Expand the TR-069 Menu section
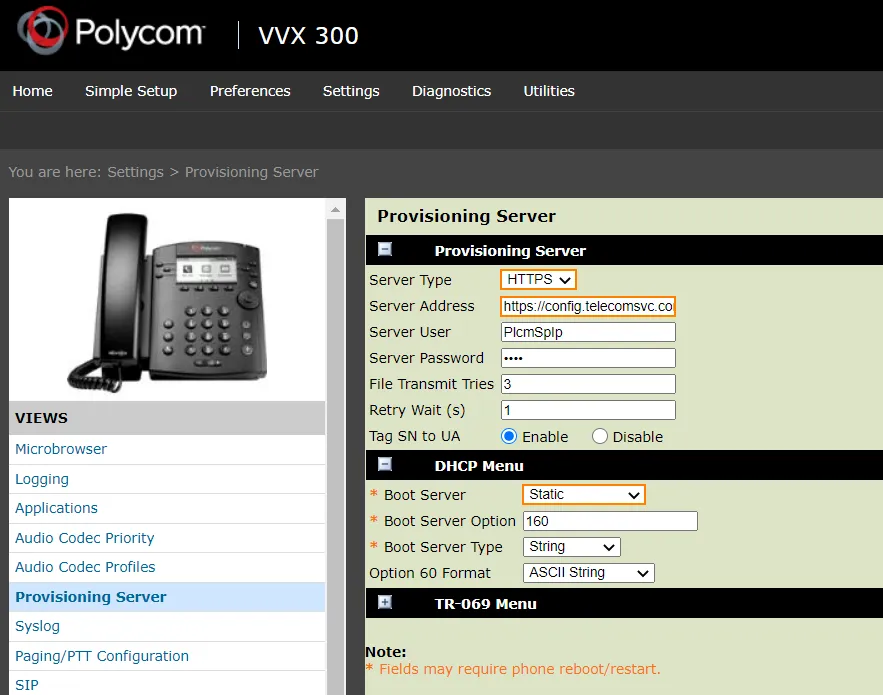Viewport: 883px width, 695px height. tap(385, 603)
